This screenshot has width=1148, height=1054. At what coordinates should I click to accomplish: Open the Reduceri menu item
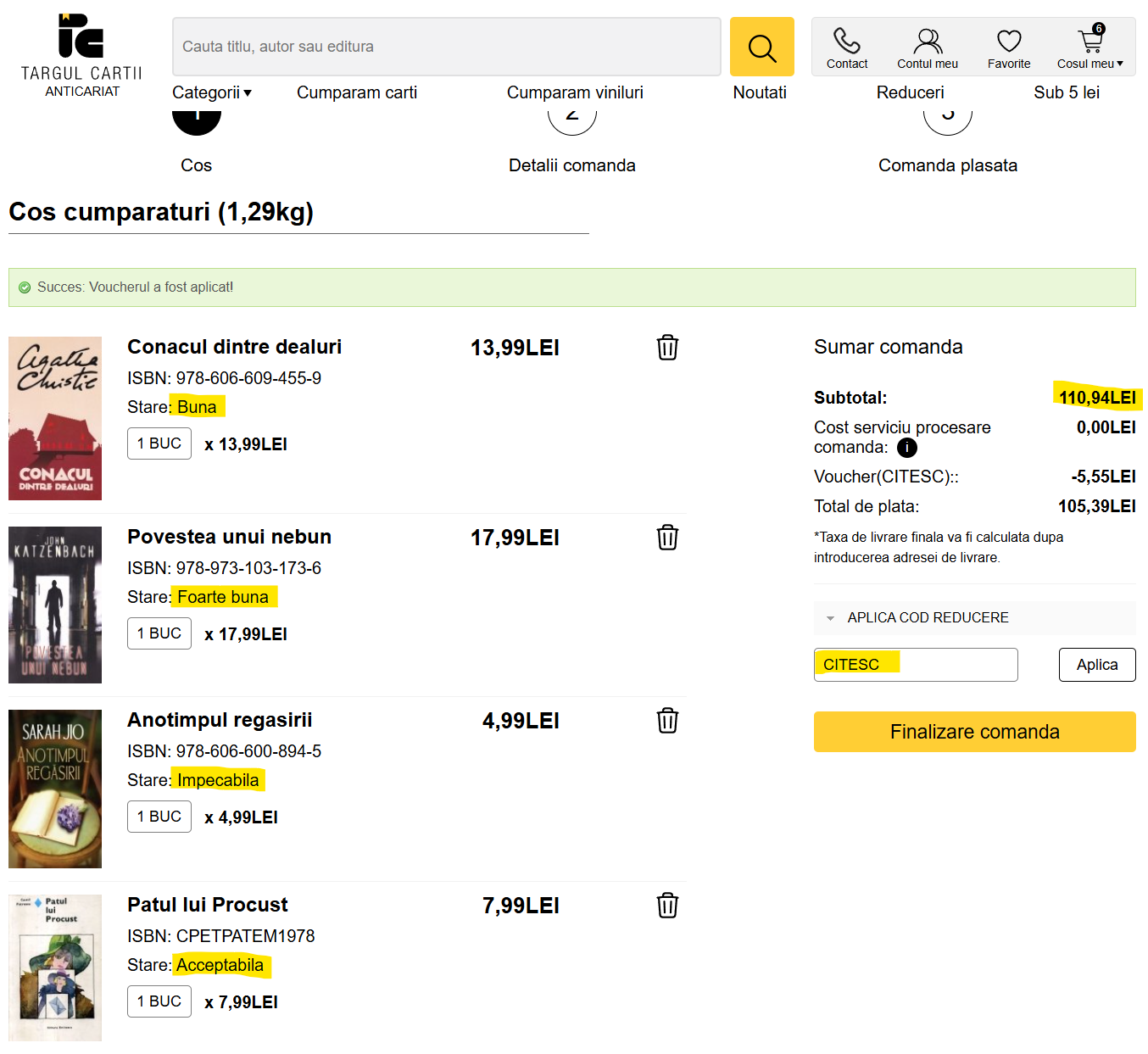910,92
